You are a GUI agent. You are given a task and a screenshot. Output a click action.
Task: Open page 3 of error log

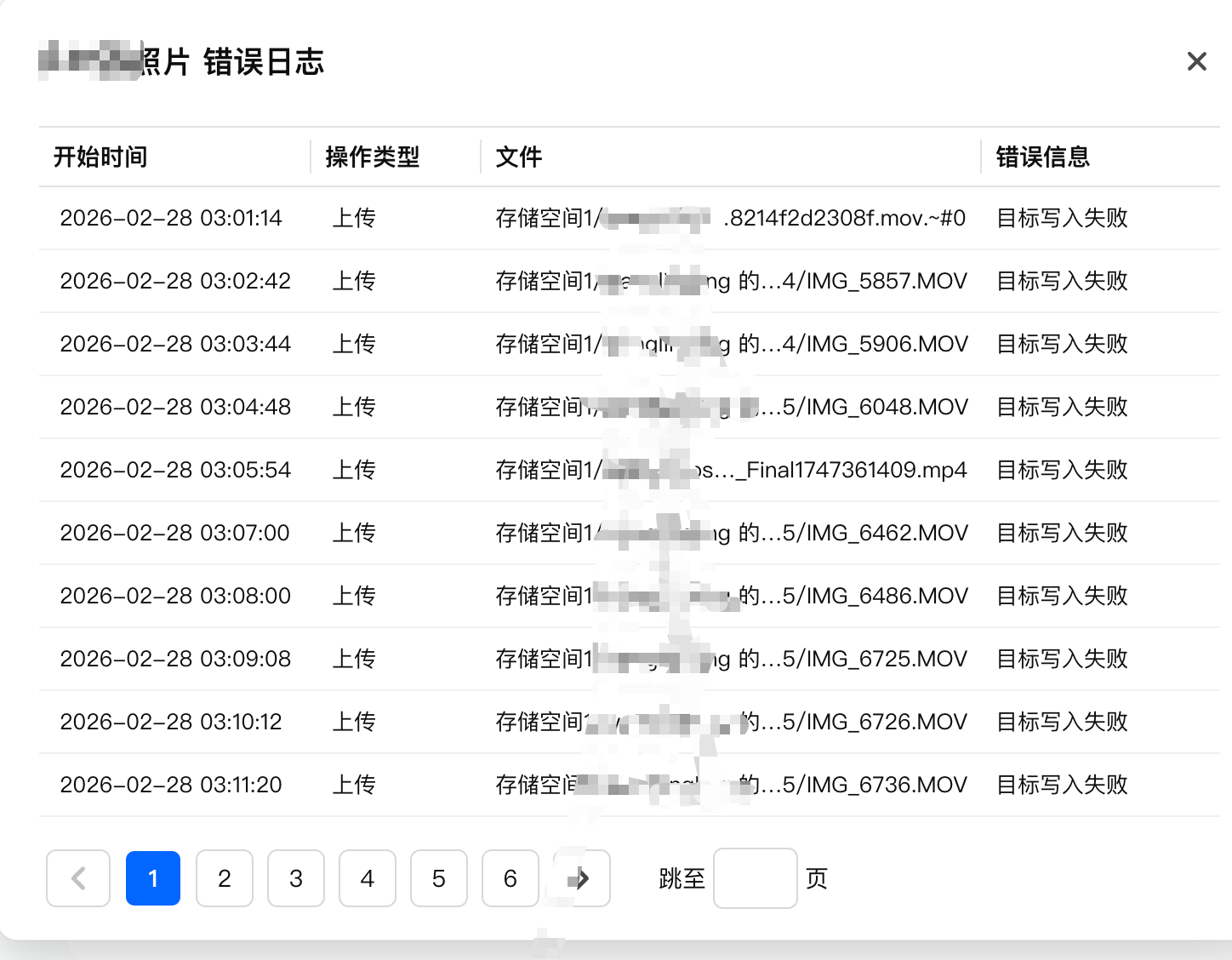point(296,878)
